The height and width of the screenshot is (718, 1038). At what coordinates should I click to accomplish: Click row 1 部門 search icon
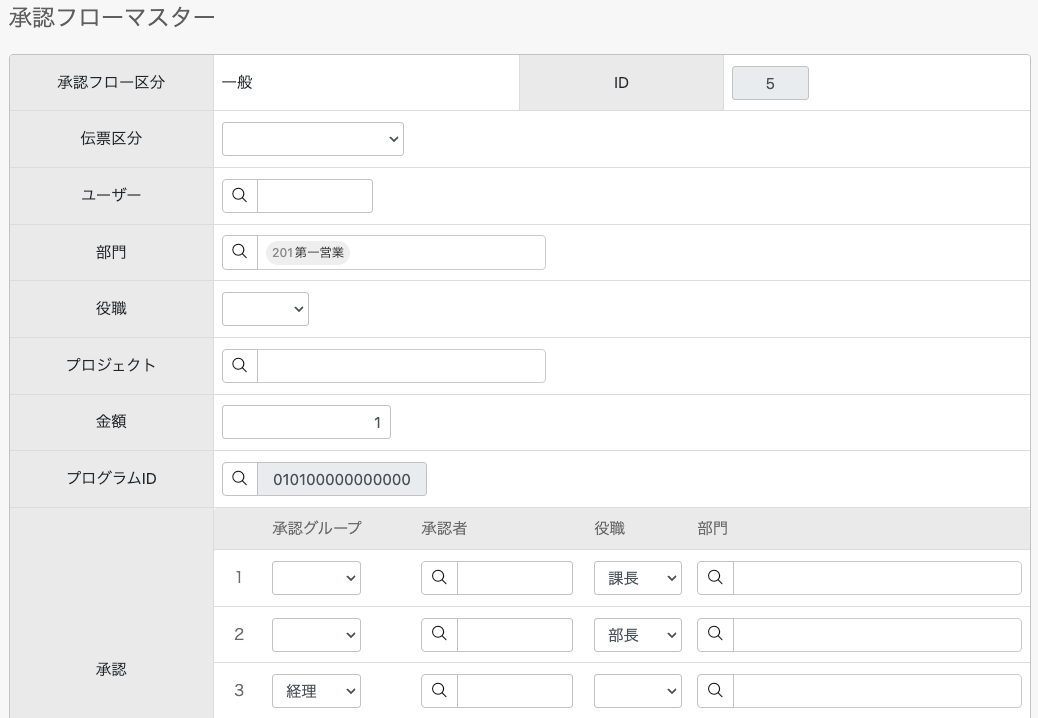coord(715,578)
